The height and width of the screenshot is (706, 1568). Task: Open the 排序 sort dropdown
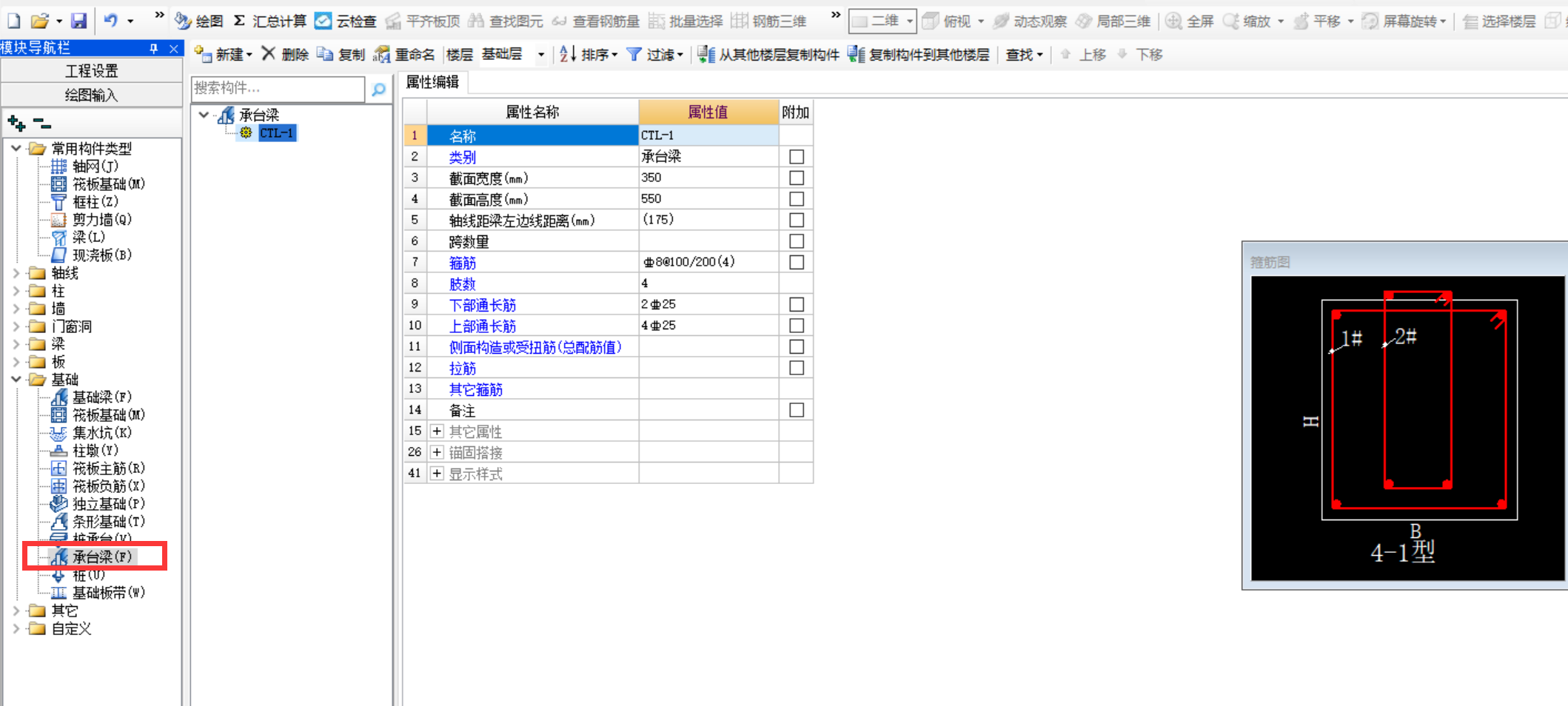[589, 54]
